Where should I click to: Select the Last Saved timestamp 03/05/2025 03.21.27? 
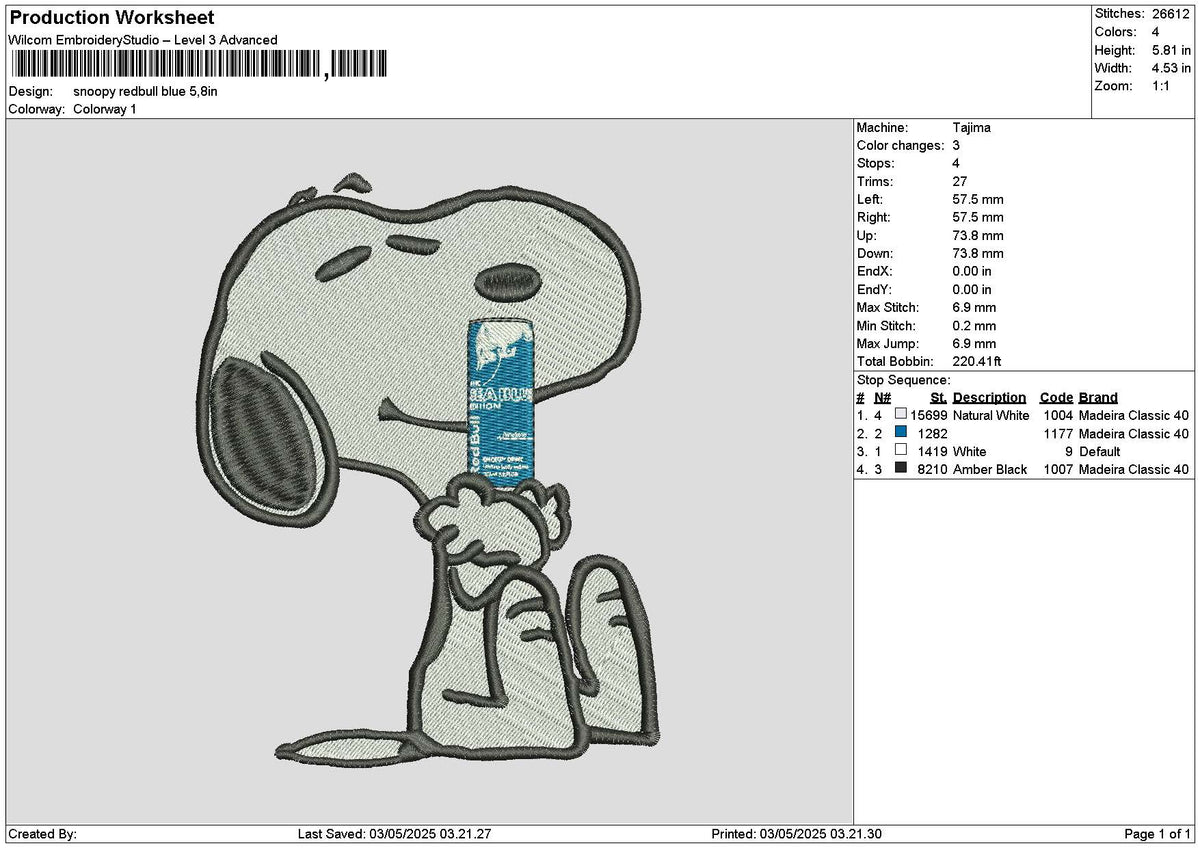430,834
